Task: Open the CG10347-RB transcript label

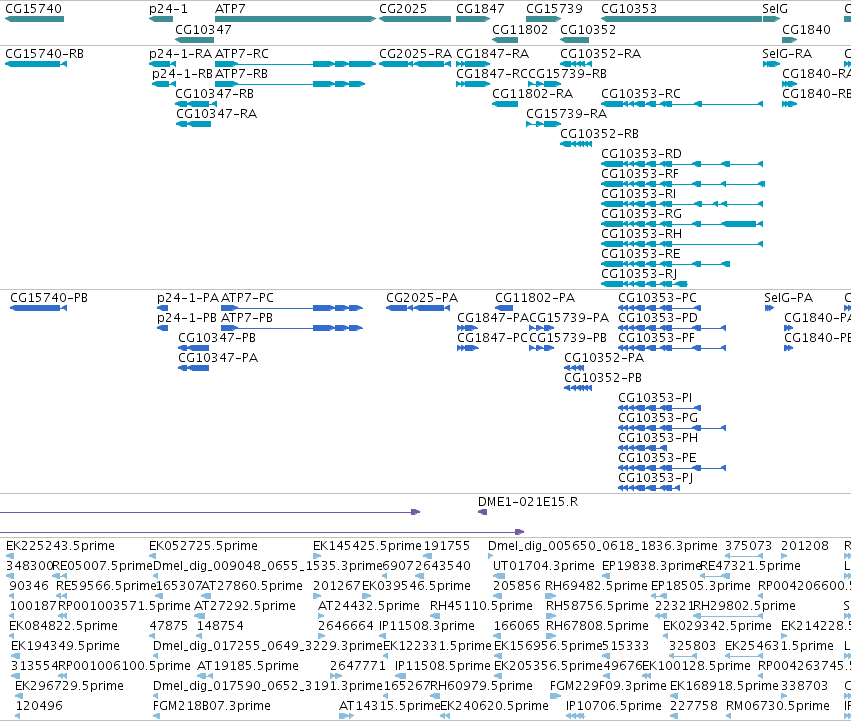Action: (x=214, y=94)
